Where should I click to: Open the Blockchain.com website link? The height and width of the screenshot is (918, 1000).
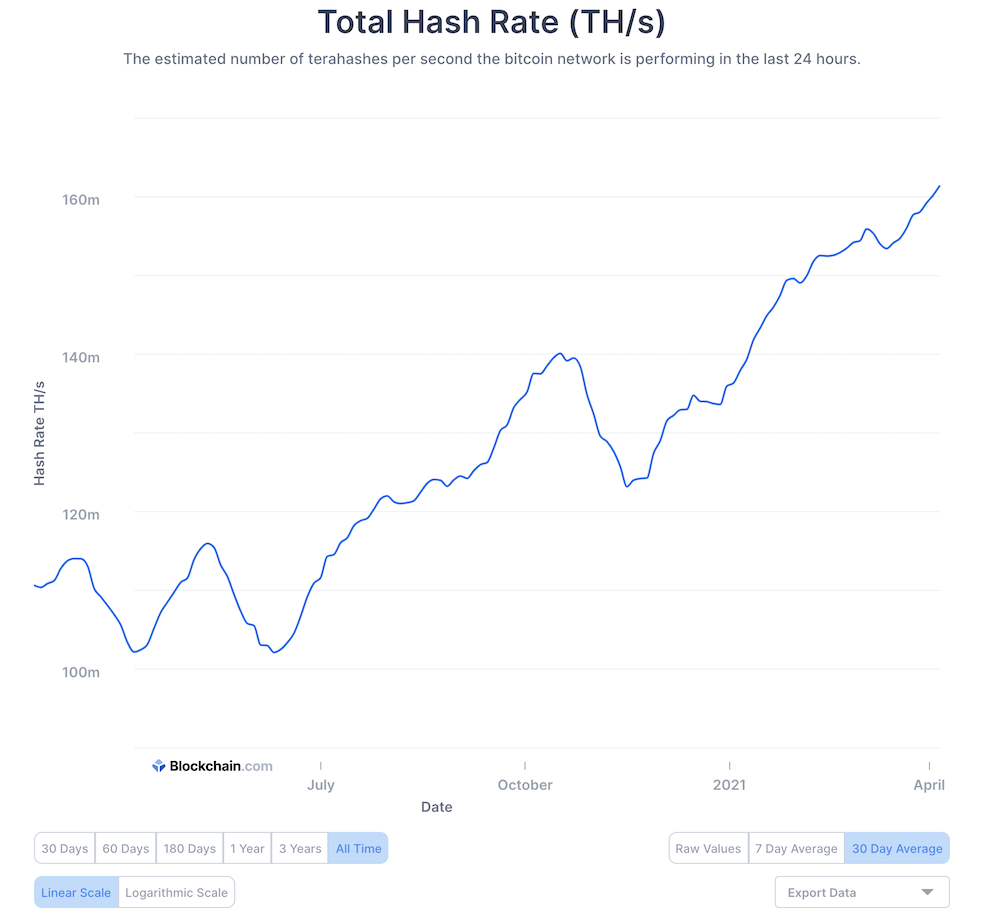[212, 766]
